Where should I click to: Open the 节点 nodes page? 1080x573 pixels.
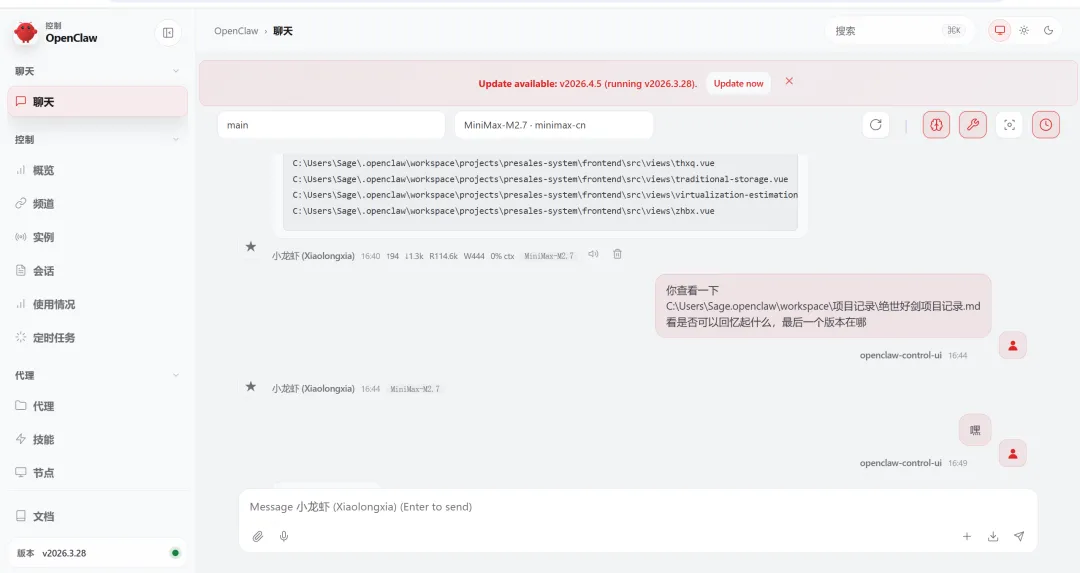pyautogui.click(x=97, y=472)
